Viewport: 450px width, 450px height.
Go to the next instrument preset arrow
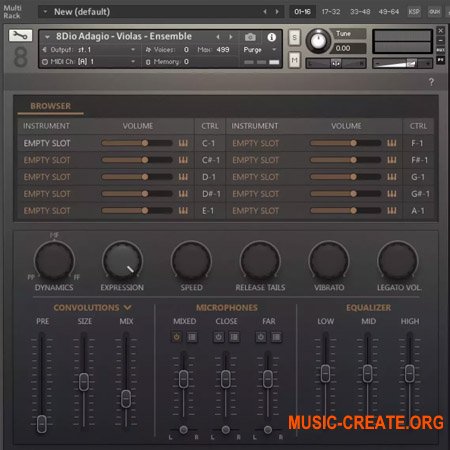231,37
